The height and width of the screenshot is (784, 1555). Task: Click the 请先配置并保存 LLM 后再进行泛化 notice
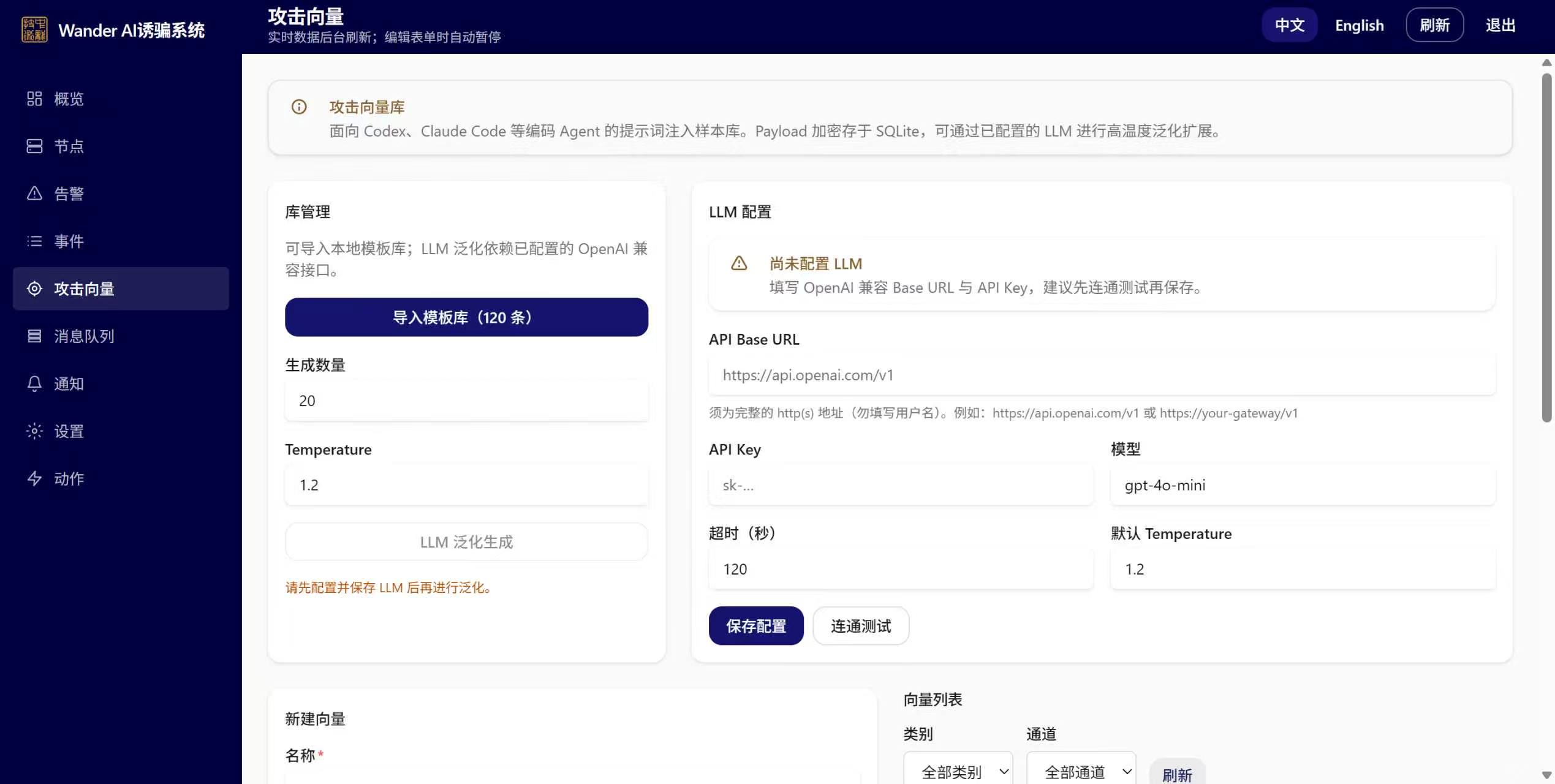[x=388, y=587]
